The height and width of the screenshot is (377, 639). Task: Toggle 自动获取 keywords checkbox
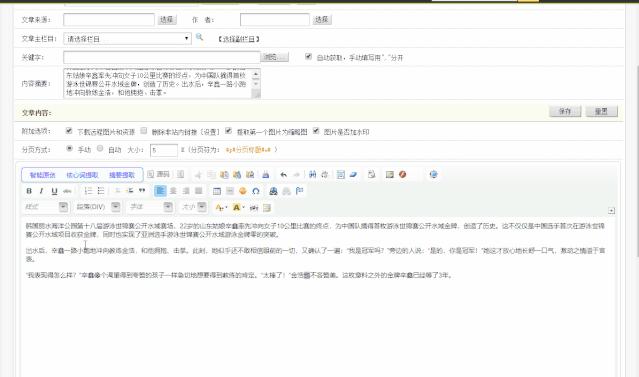[308, 57]
